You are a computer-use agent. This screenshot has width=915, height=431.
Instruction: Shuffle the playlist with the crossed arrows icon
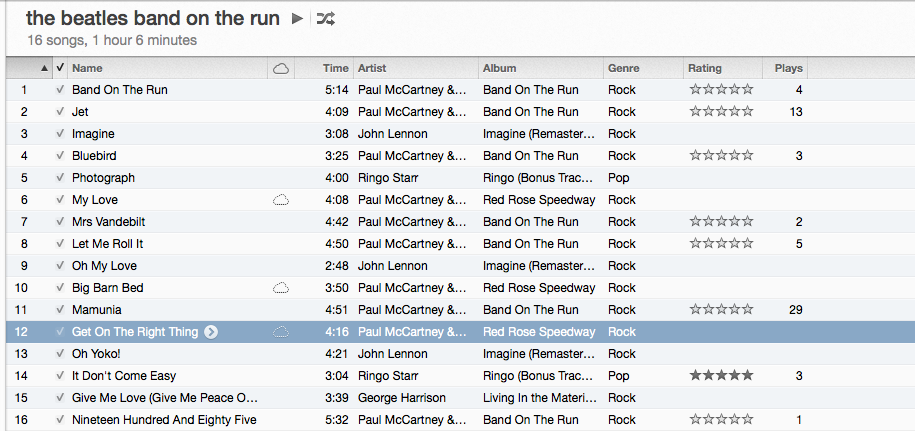point(326,19)
